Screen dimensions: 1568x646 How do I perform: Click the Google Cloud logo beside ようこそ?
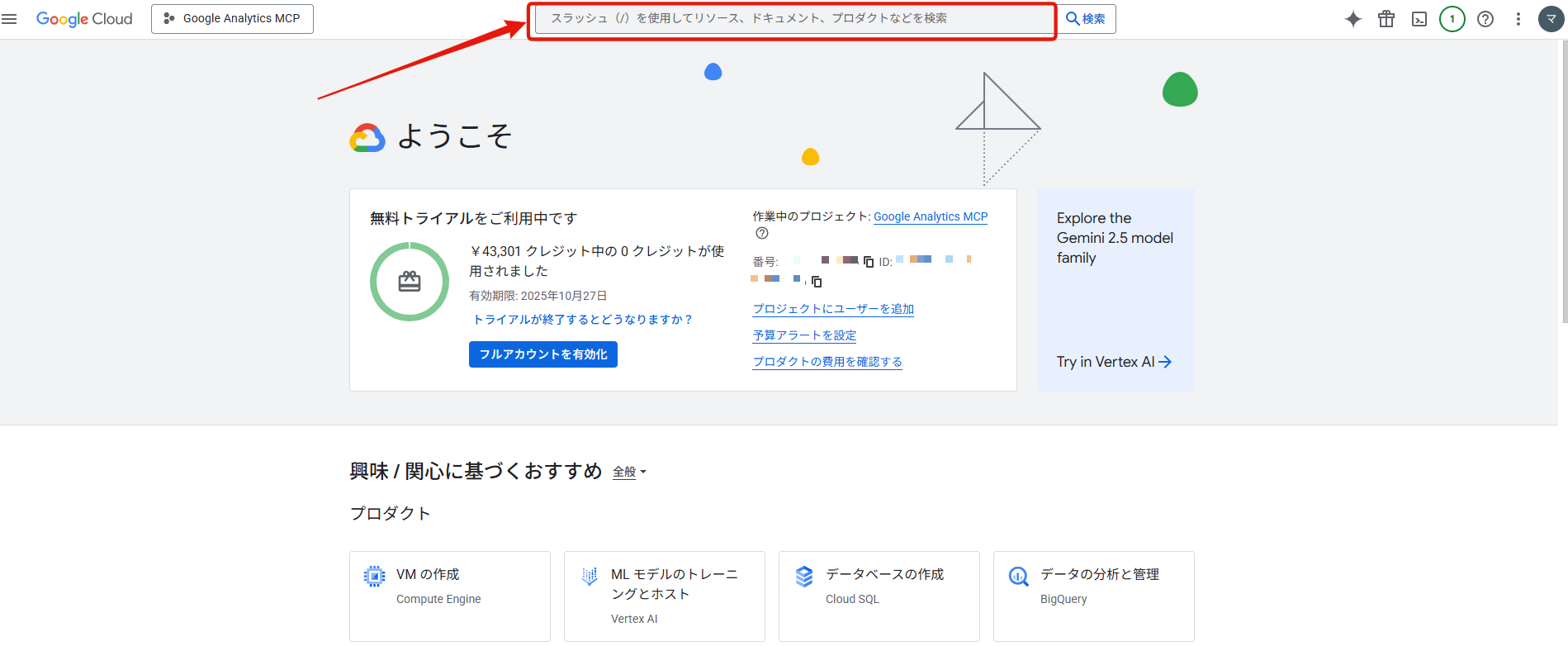tap(367, 138)
